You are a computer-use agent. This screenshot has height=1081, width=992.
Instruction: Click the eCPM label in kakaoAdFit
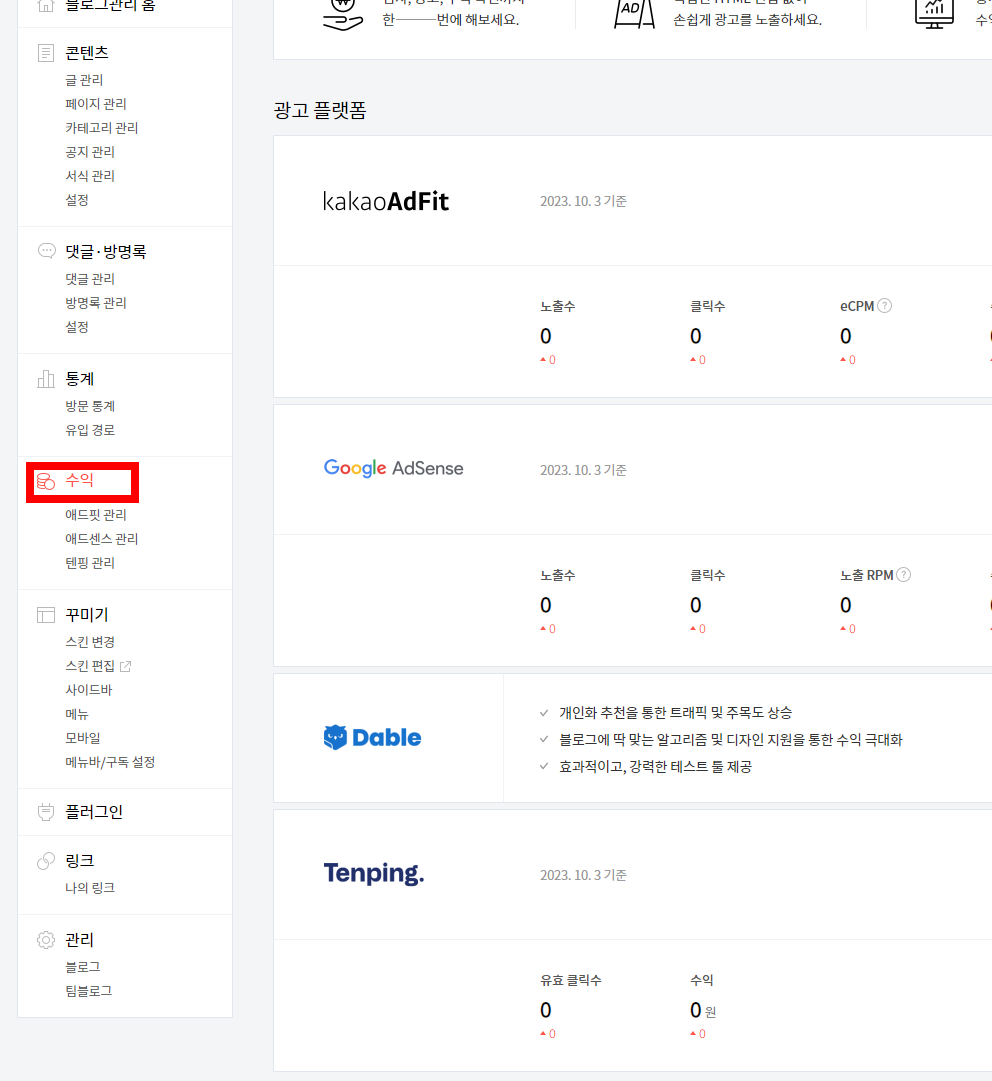tap(857, 306)
